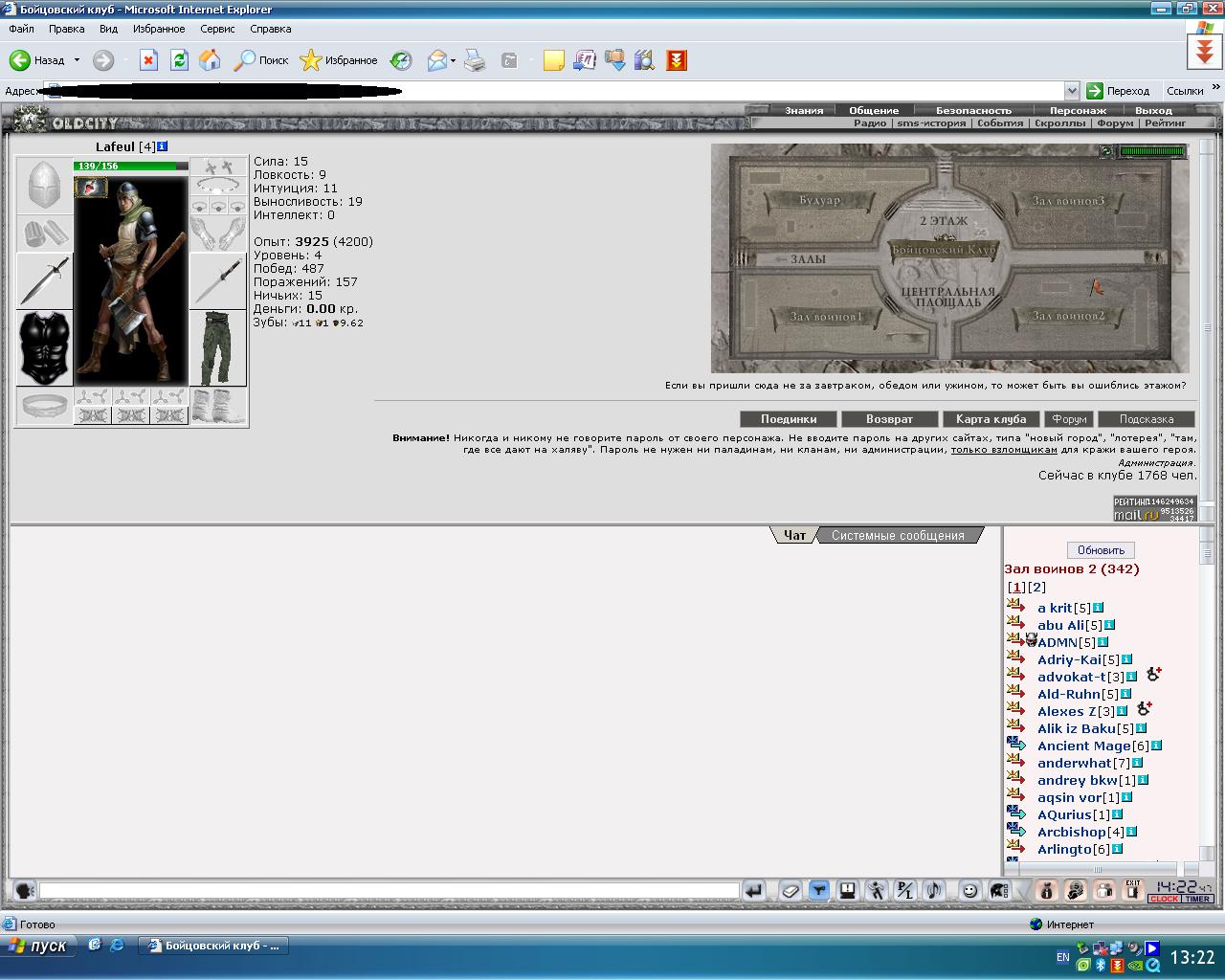This screenshot has width=1225, height=980.
Task: Click the green progress bar above the map
Action: (x=1152, y=151)
